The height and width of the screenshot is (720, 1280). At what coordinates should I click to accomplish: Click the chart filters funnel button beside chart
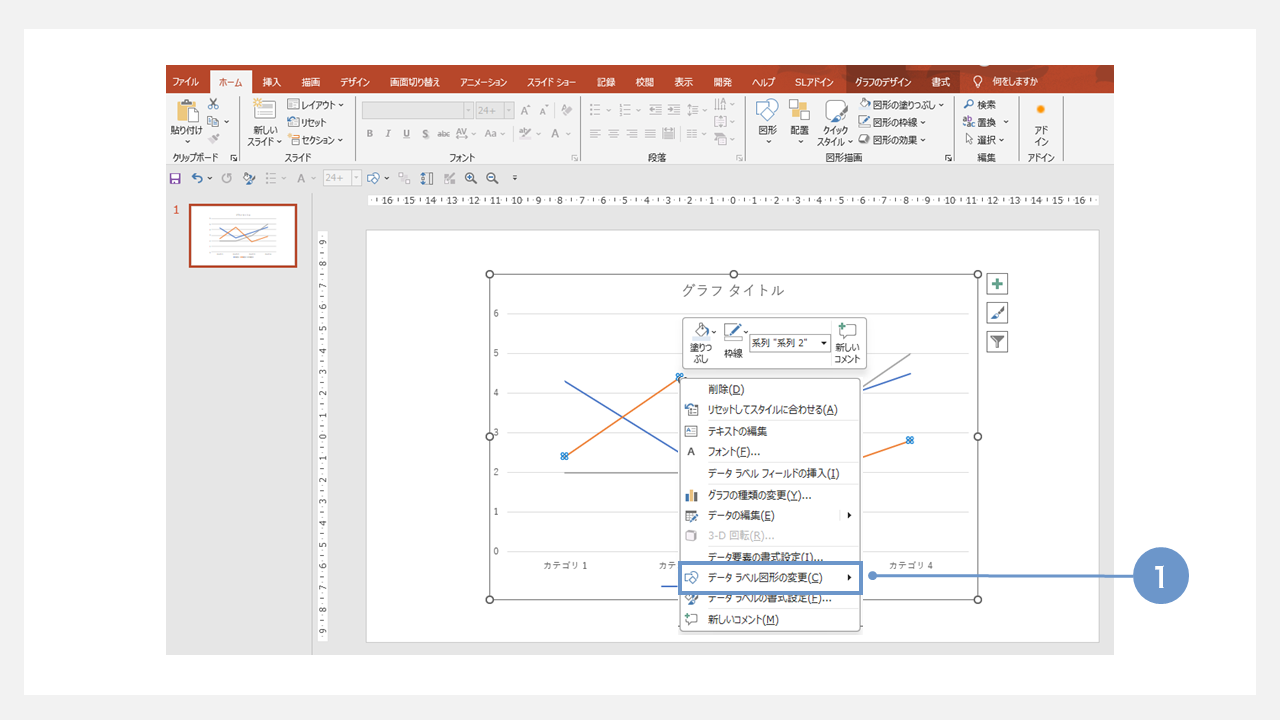coord(997,342)
